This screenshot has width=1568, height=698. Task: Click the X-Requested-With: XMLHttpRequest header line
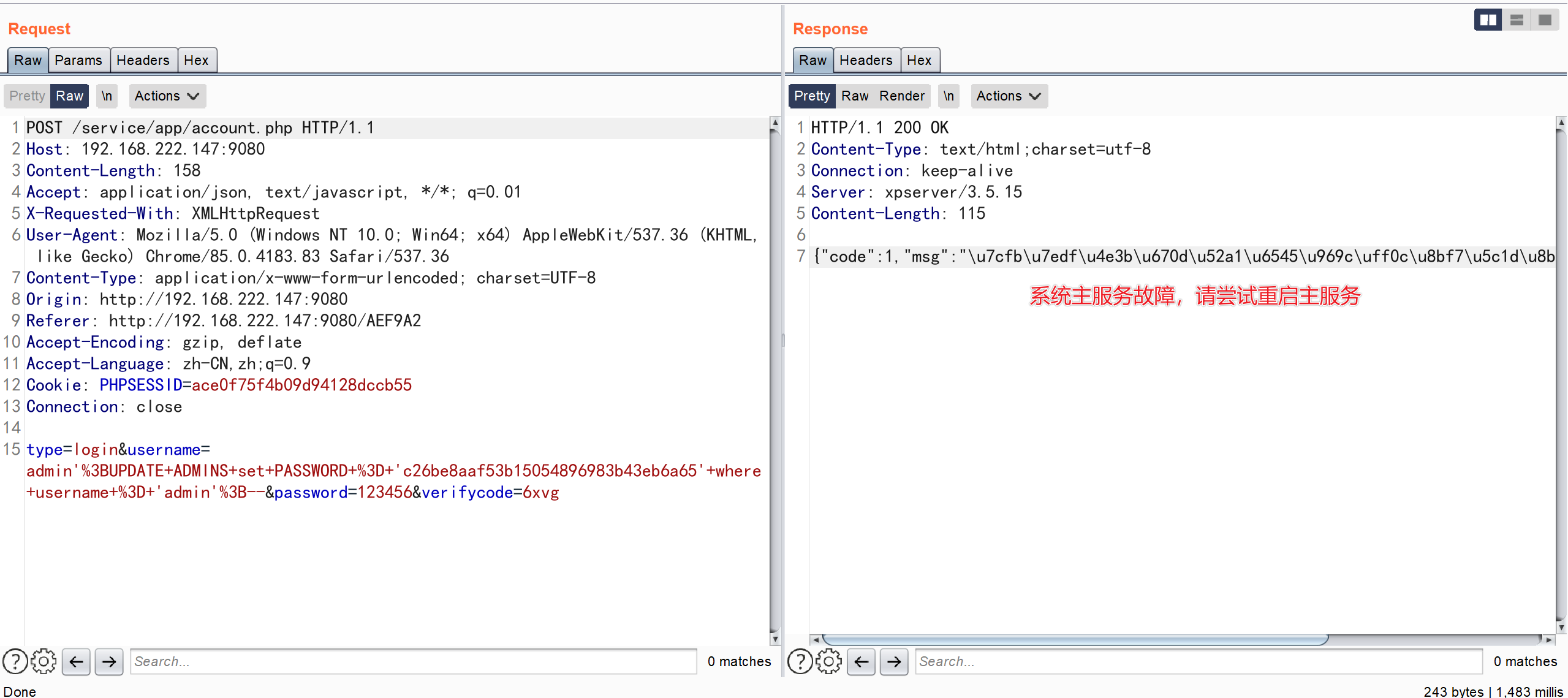pyautogui.click(x=173, y=213)
